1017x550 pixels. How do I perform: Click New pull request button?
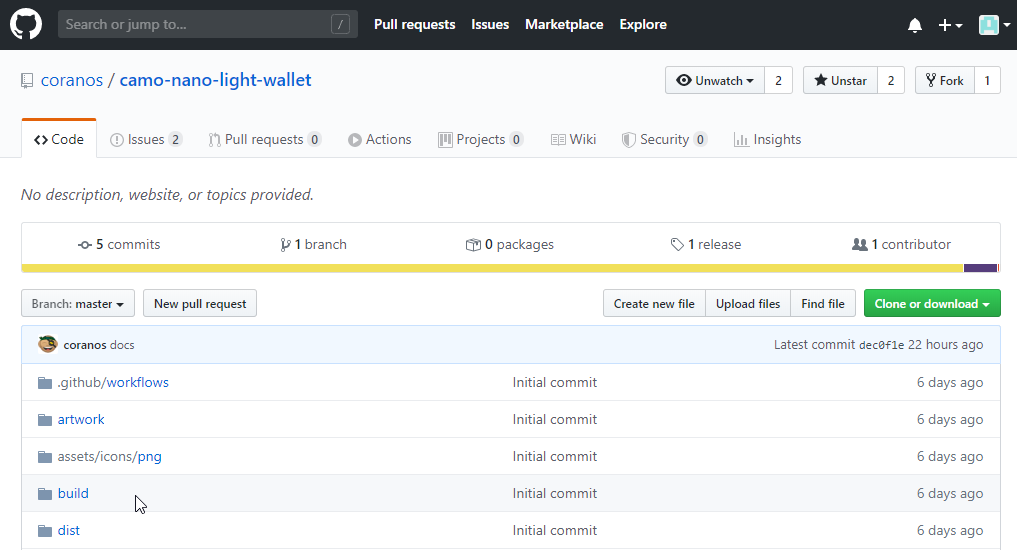pyautogui.click(x=200, y=304)
